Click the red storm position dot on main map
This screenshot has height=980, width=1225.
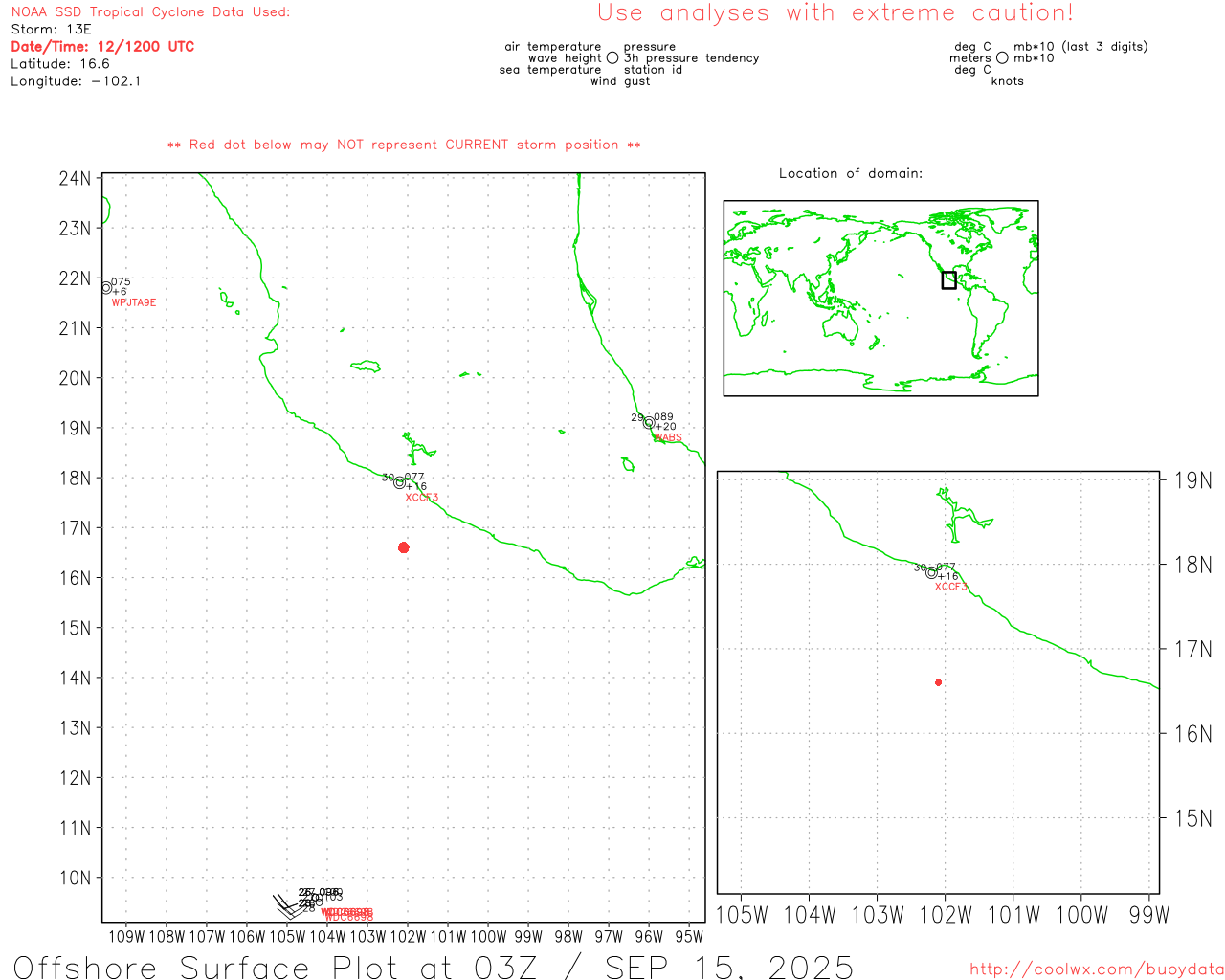403,547
